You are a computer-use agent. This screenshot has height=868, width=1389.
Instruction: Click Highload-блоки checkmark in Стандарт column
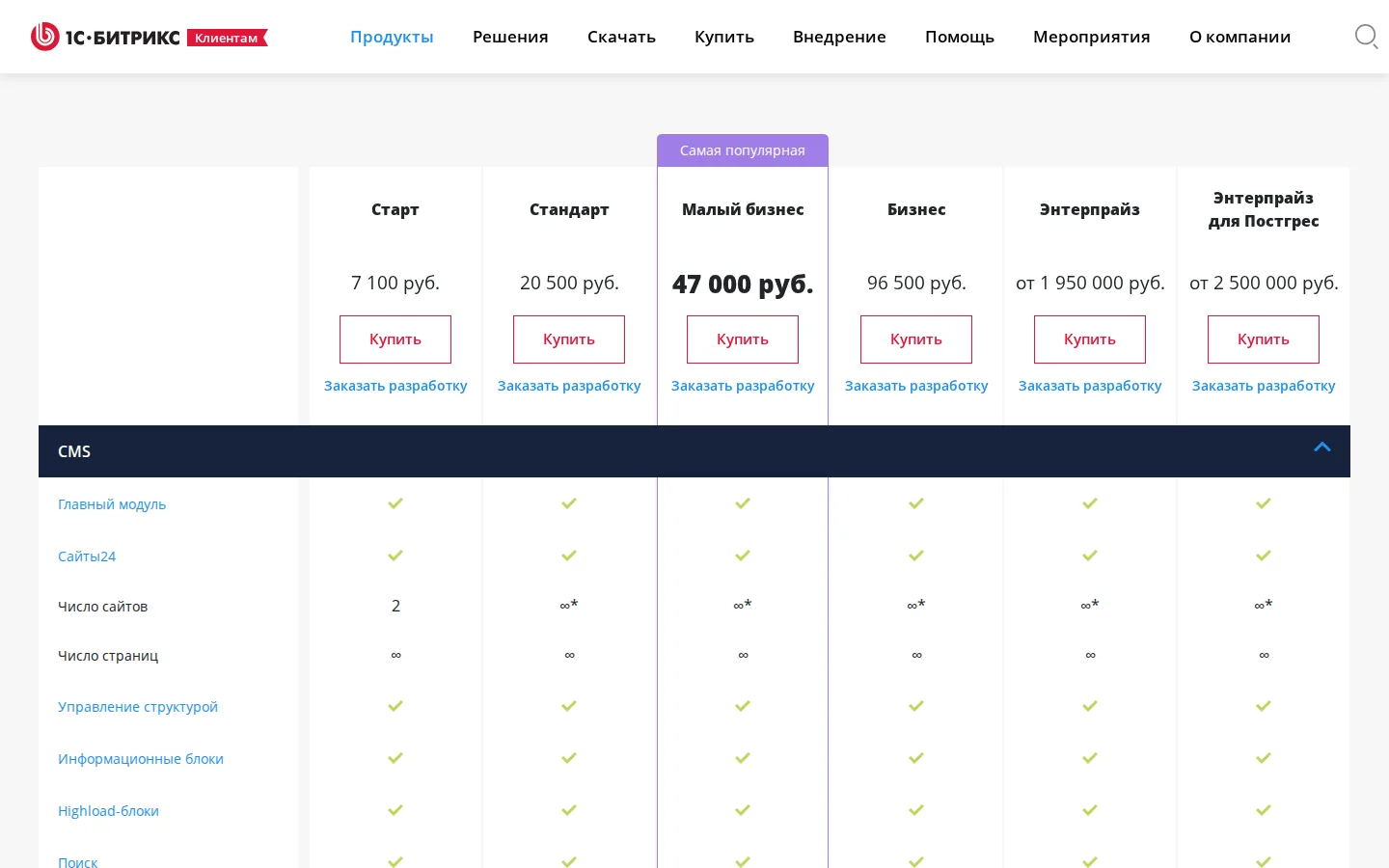point(569,810)
